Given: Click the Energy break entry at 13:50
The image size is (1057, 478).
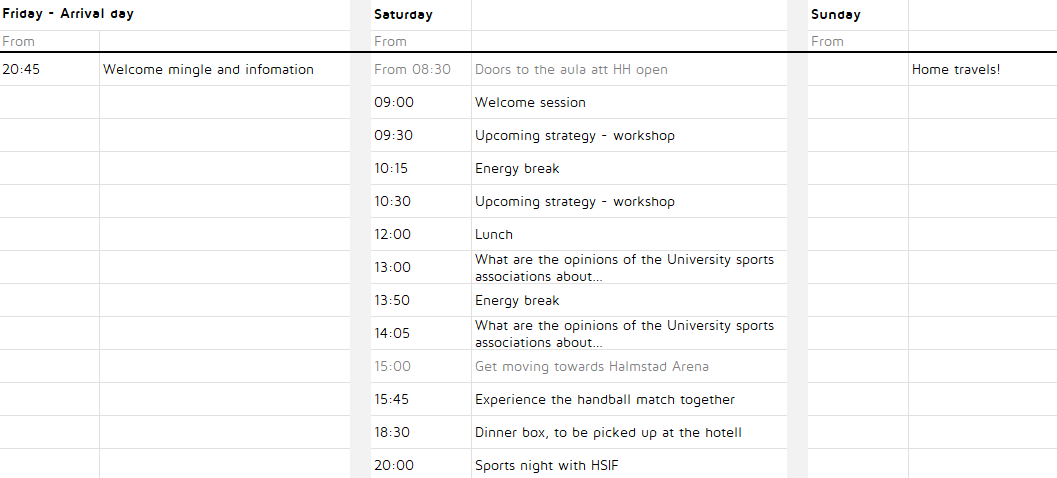Looking at the screenshot, I should 517,301.
